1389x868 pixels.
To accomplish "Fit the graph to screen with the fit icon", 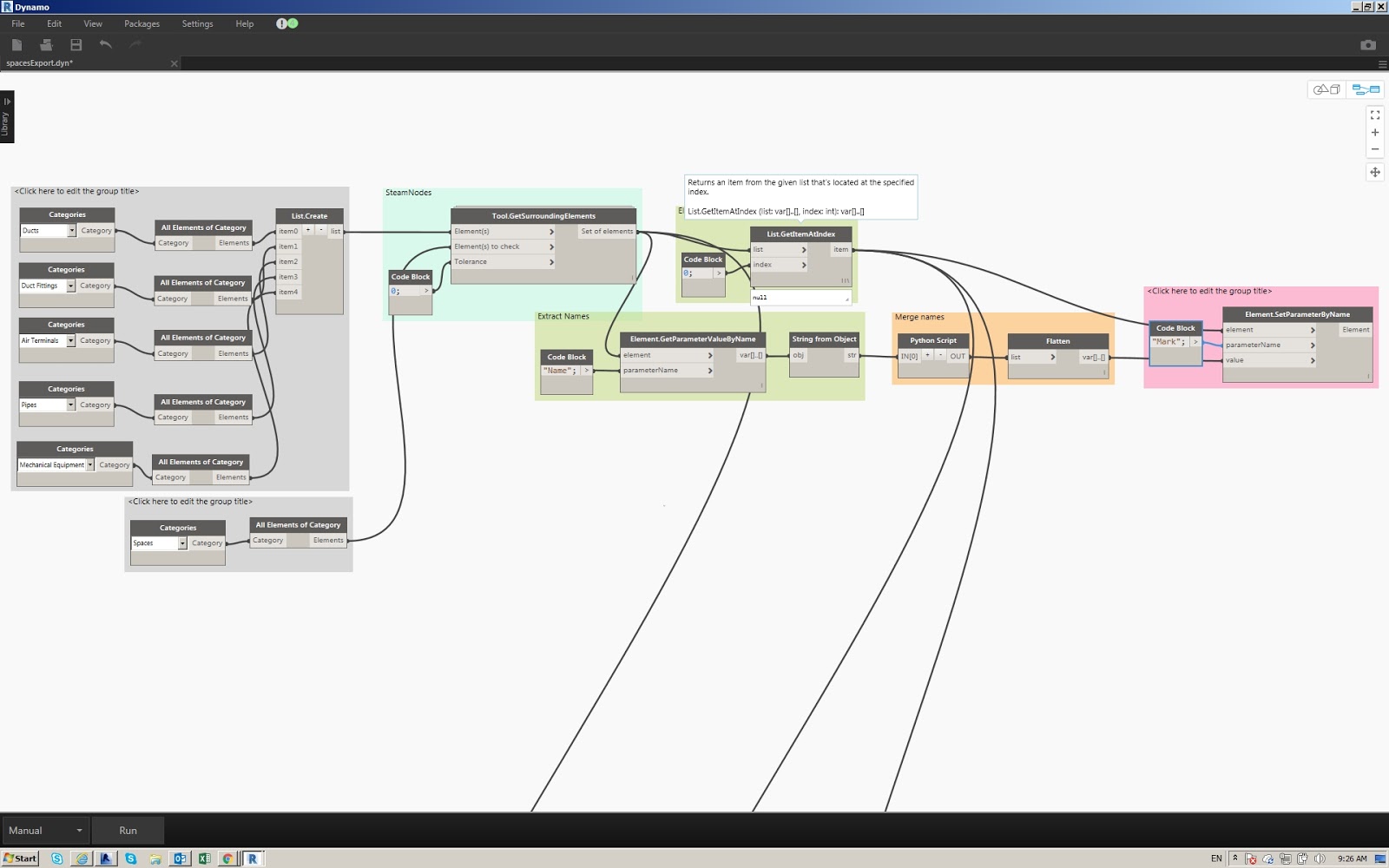I will coord(1375,115).
